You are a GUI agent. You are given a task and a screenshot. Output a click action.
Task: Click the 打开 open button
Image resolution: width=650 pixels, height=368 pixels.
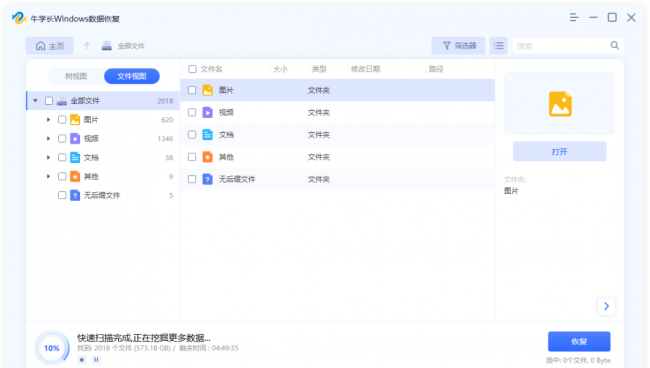point(560,152)
